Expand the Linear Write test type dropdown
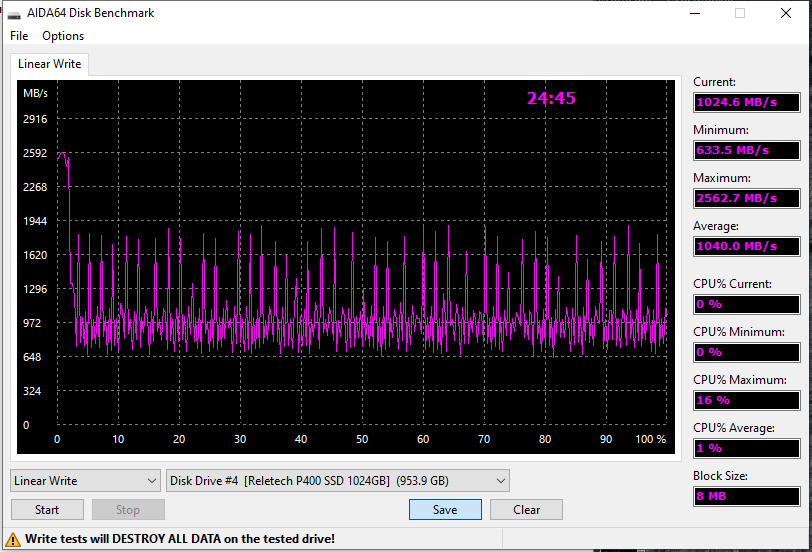Screen dimensions: 812x552 pyautogui.click(x=85, y=481)
